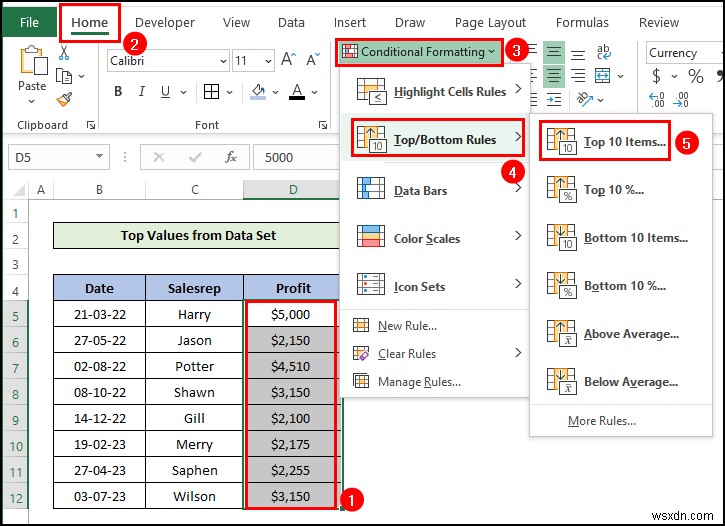
Task: Apply Percent Style format
Action: (x=695, y=76)
